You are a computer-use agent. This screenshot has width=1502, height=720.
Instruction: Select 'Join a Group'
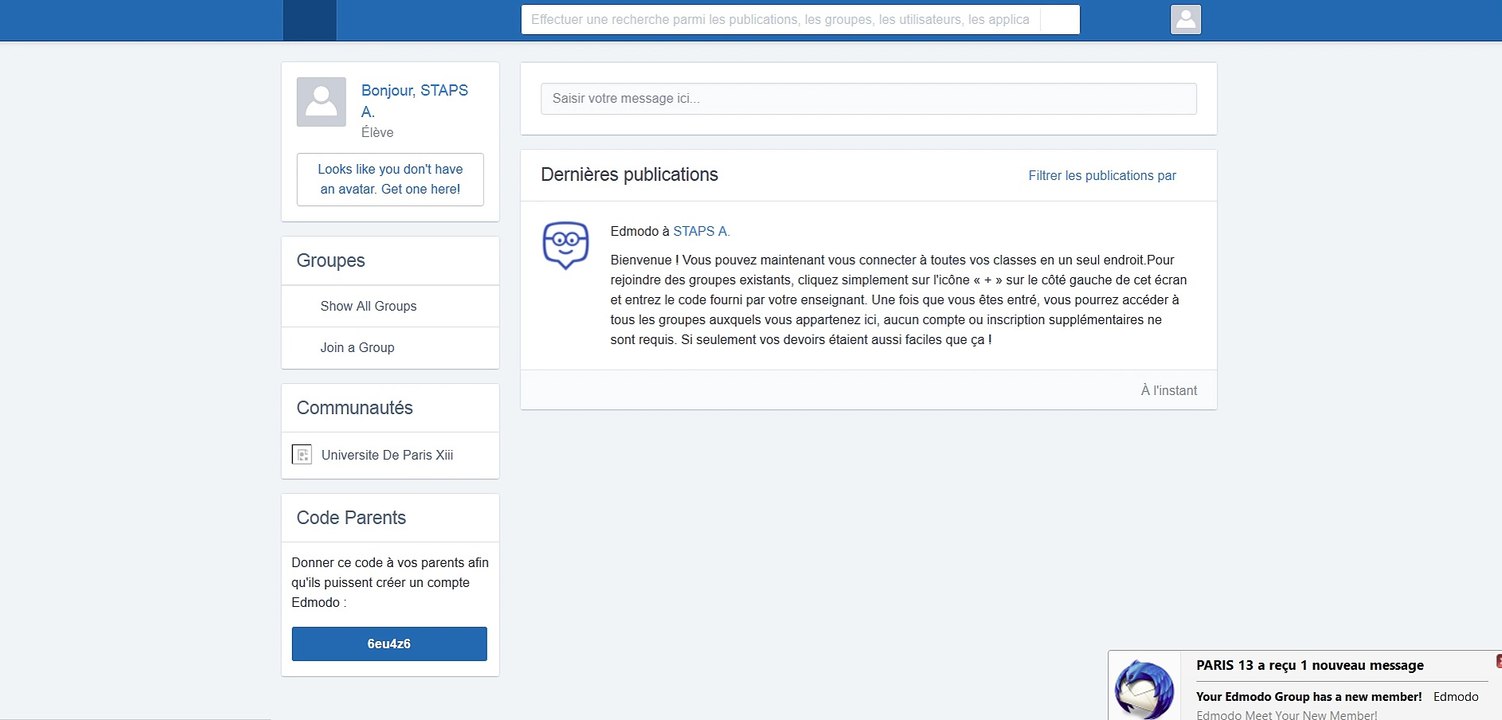(357, 347)
